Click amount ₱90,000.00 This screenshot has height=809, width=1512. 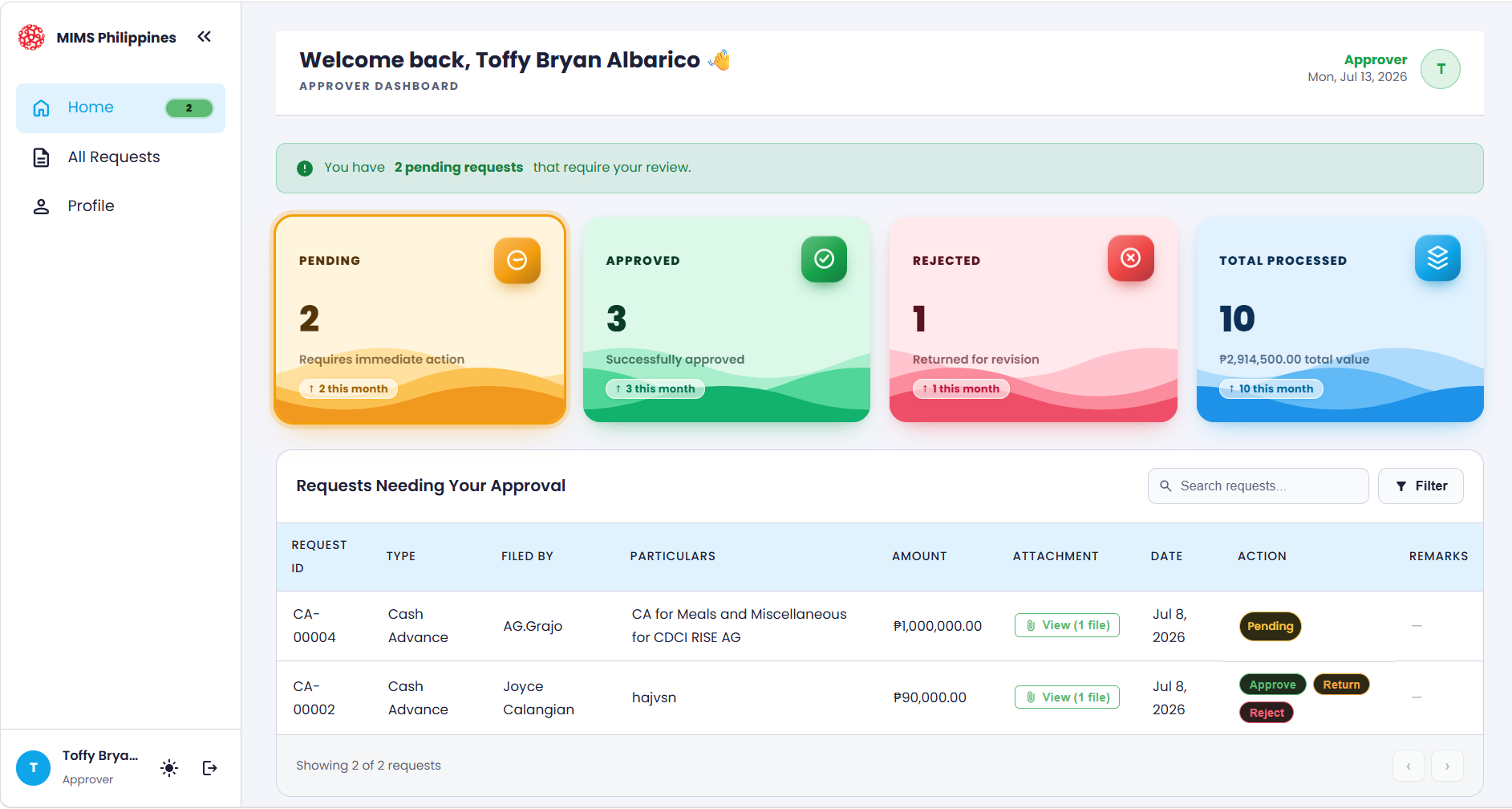point(929,699)
